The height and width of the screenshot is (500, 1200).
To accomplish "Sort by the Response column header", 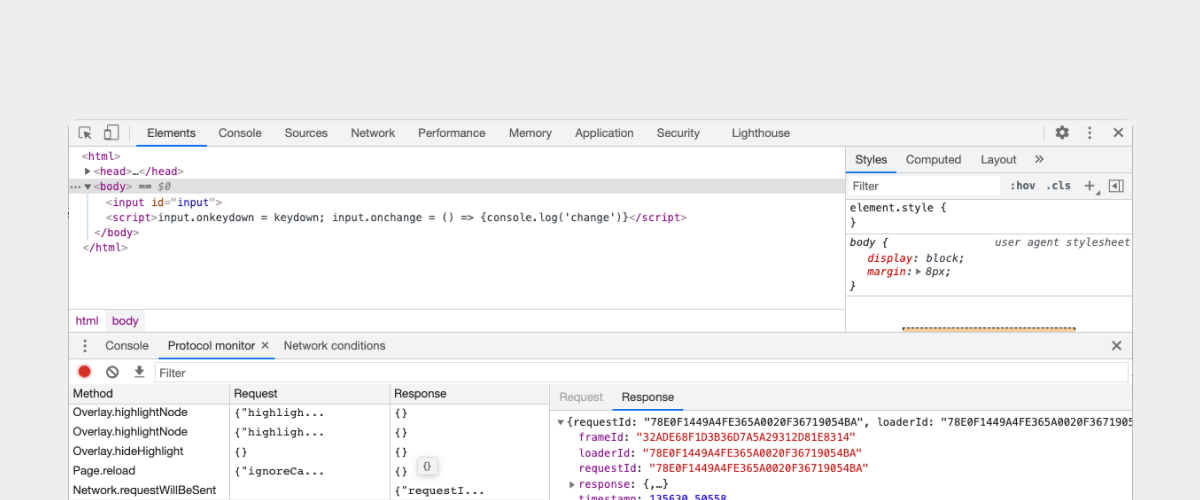I will tap(469, 394).
